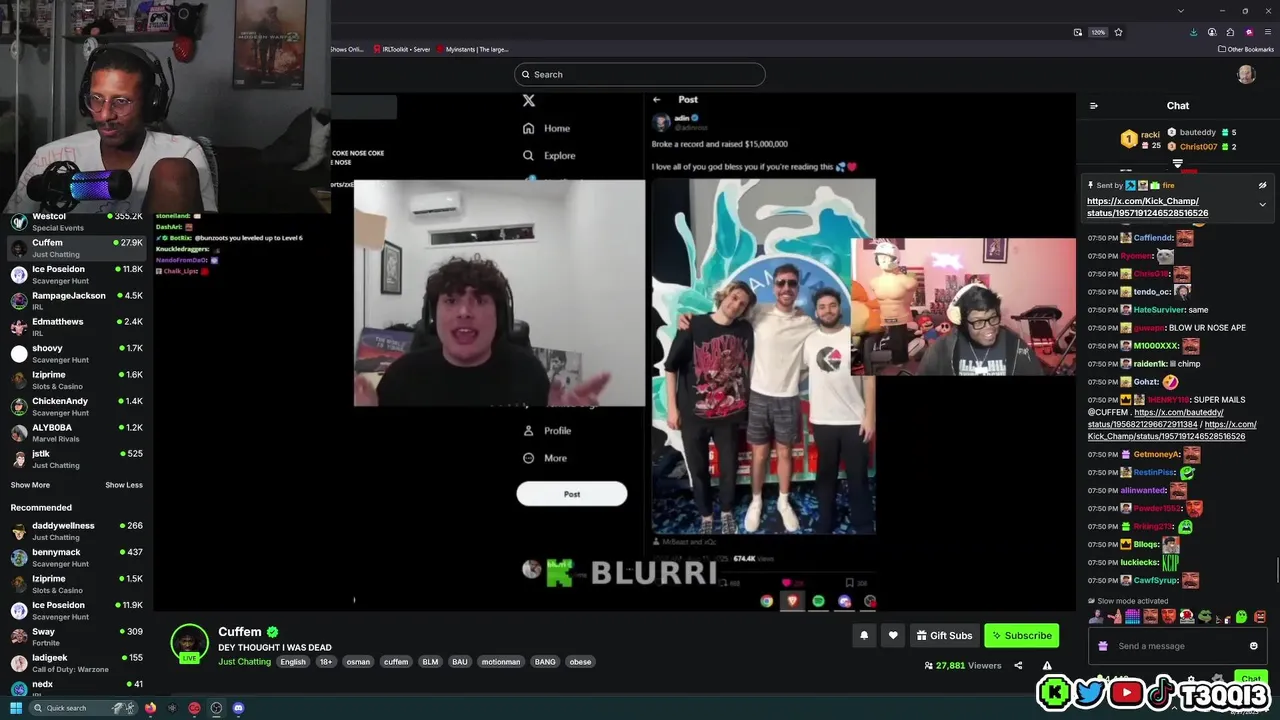Click the IRLToolkit - Server bookmark

pos(401,49)
